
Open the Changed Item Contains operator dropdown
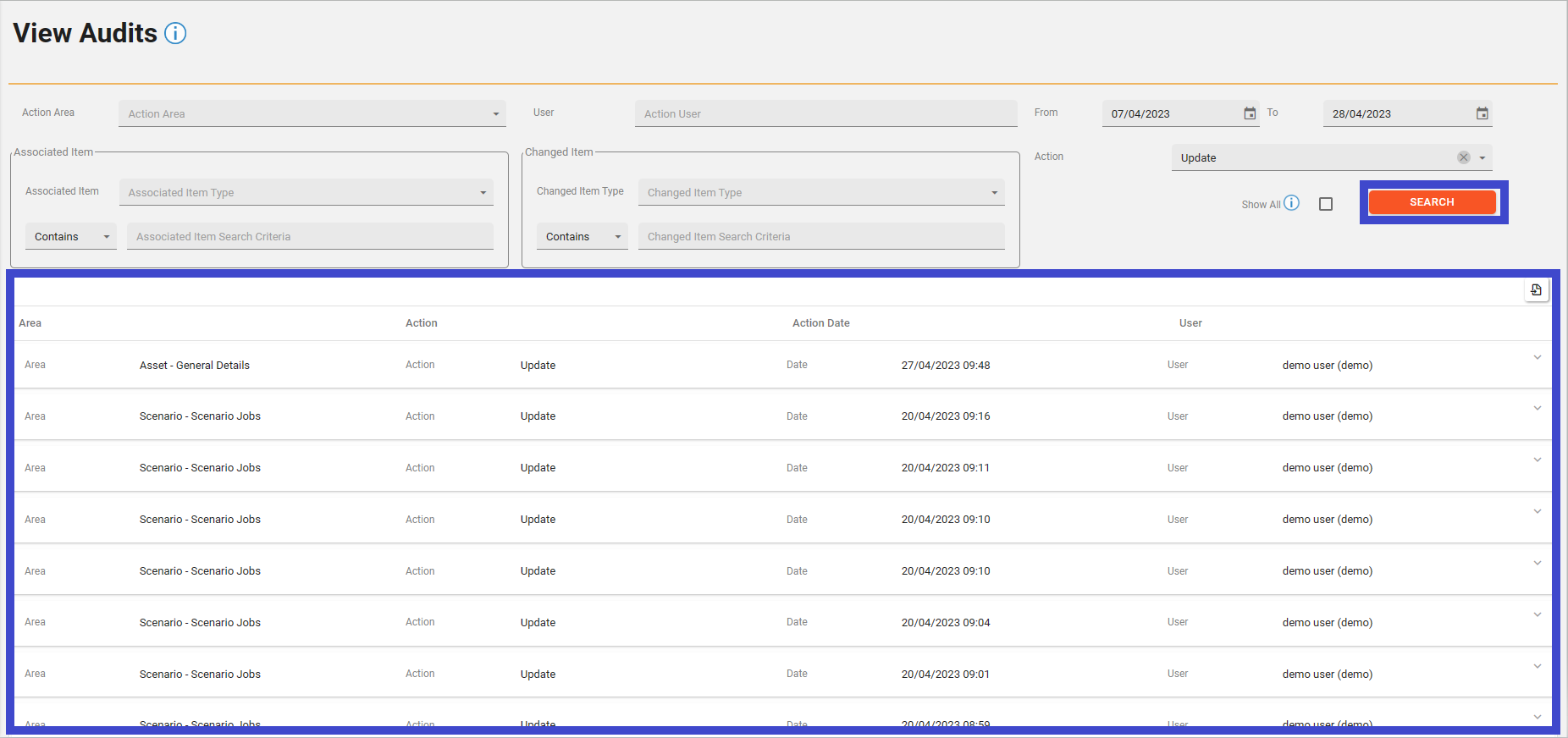pyautogui.click(x=582, y=237)
